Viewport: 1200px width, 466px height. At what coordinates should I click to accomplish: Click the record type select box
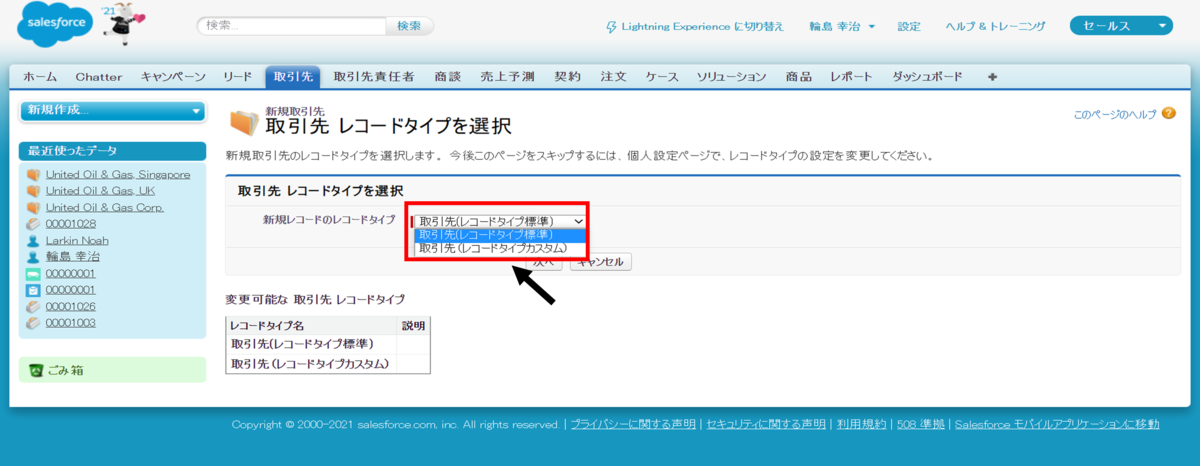pyautogui.click(x=499, y=221)
